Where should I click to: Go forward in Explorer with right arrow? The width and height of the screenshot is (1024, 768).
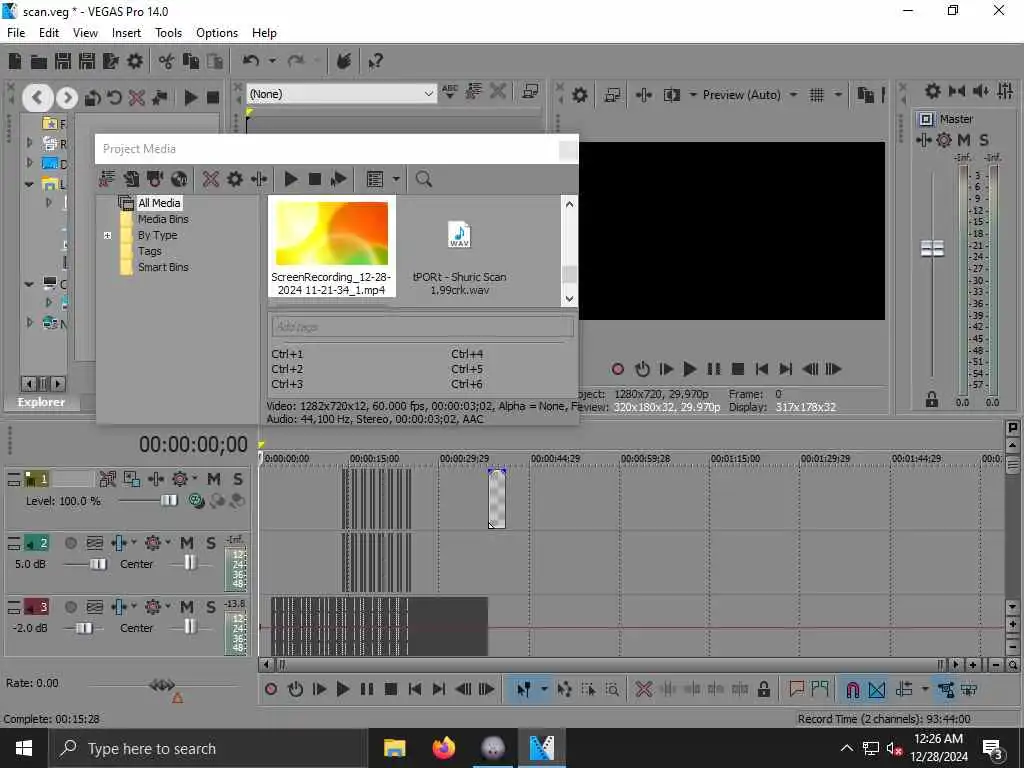pos(66,98)
